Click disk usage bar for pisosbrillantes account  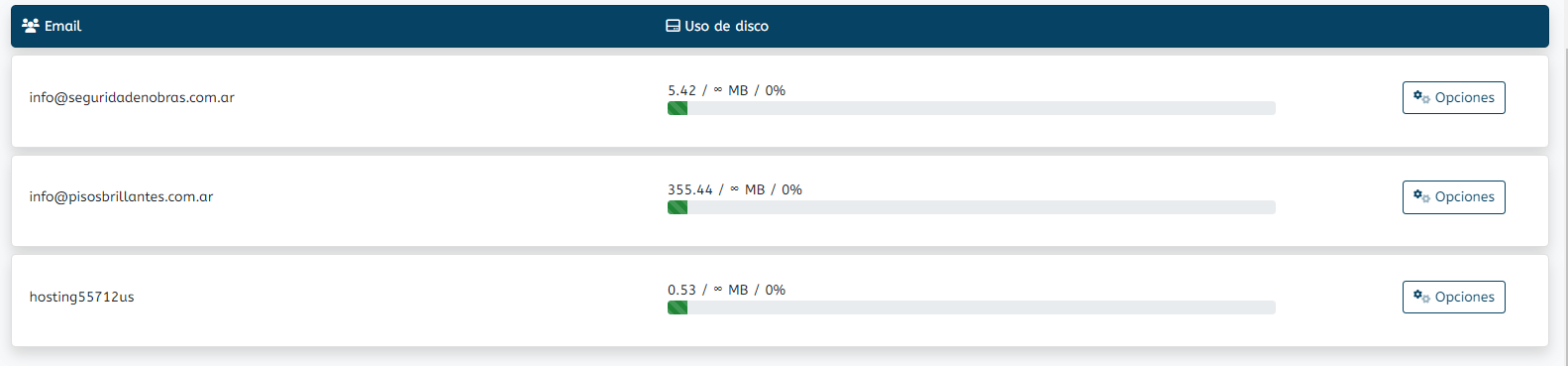point(972,207)
